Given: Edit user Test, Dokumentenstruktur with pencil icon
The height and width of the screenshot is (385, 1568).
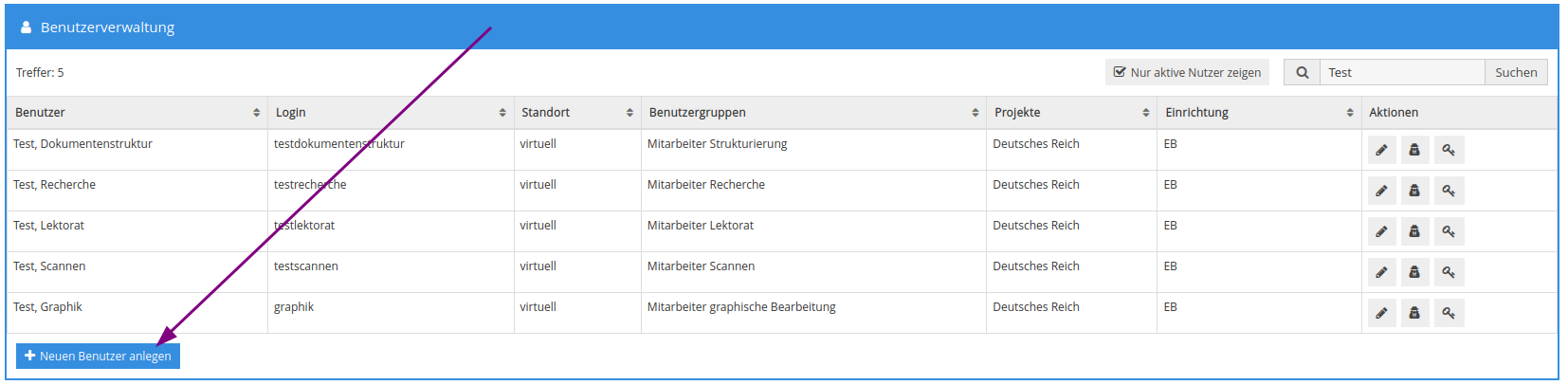Looking at the screenshot, I should [x=1381, y=150].
